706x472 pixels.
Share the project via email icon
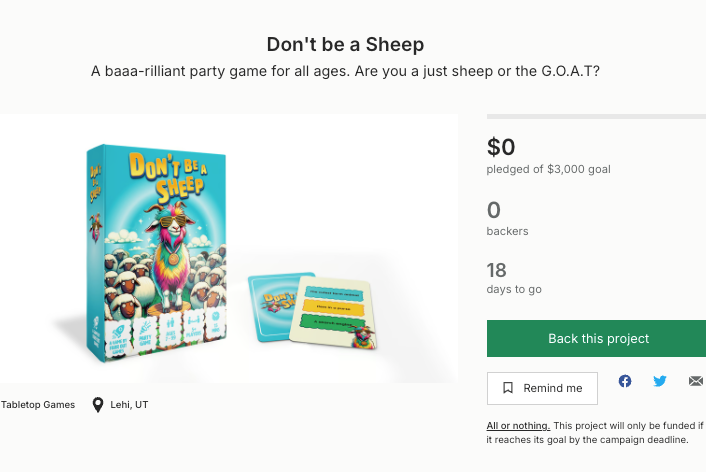696,381
